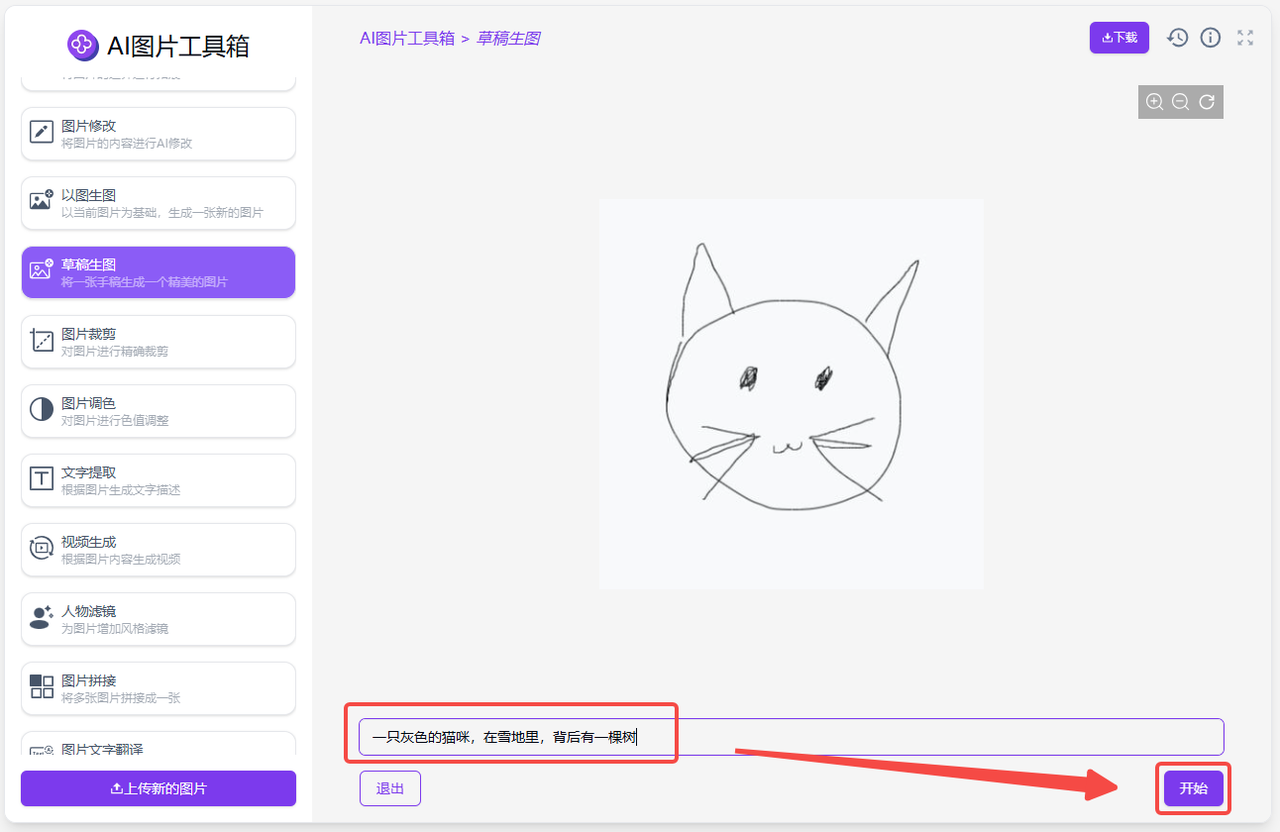This screenshot has height=832, width=1280.
Task: Click the description 根据图片内容生成视频
Action: pyautogui.click(x=121, y=559)
